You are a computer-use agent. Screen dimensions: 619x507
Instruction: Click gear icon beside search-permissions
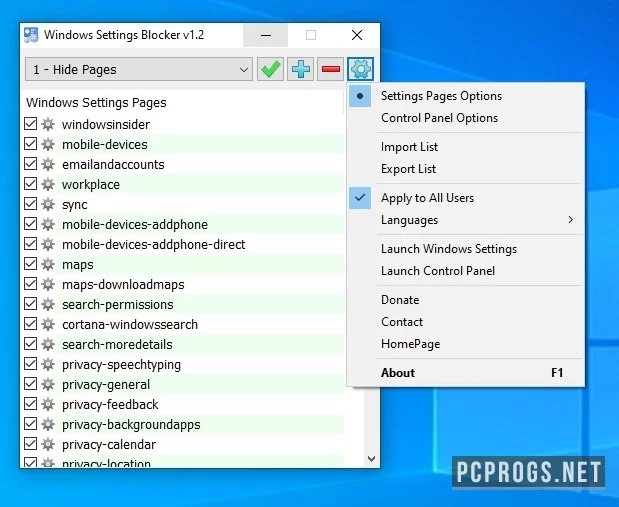coord(48,304)
